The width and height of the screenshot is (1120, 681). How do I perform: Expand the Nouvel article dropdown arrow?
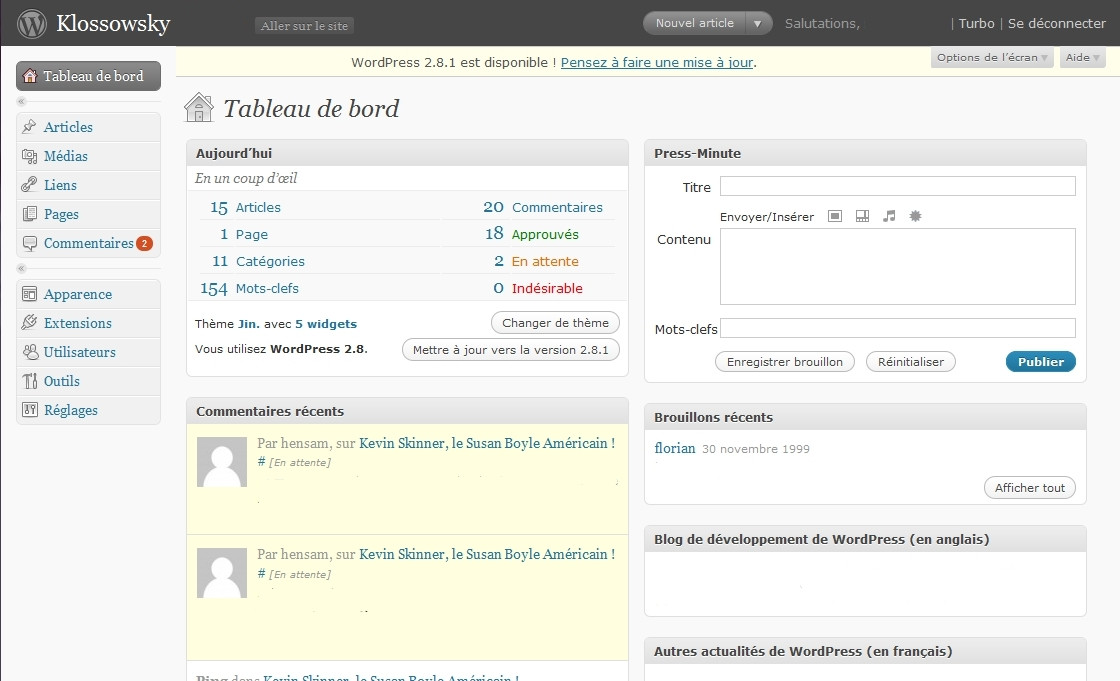(758, 24)
